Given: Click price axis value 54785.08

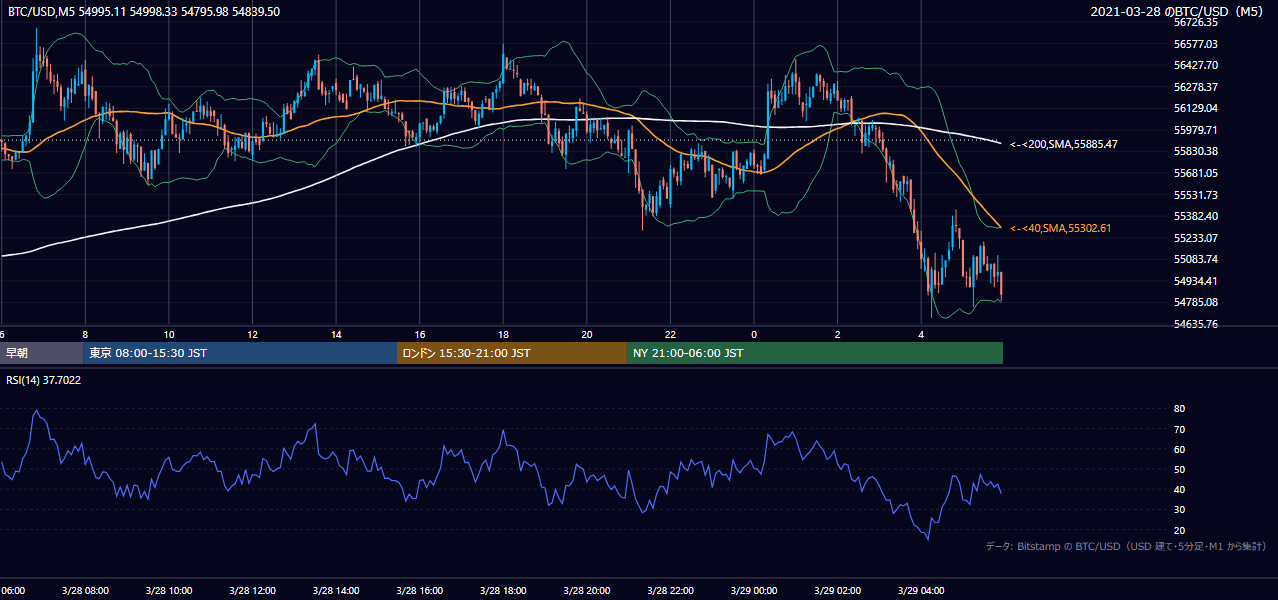Looking at the screenshot, I should point(1195,302).
